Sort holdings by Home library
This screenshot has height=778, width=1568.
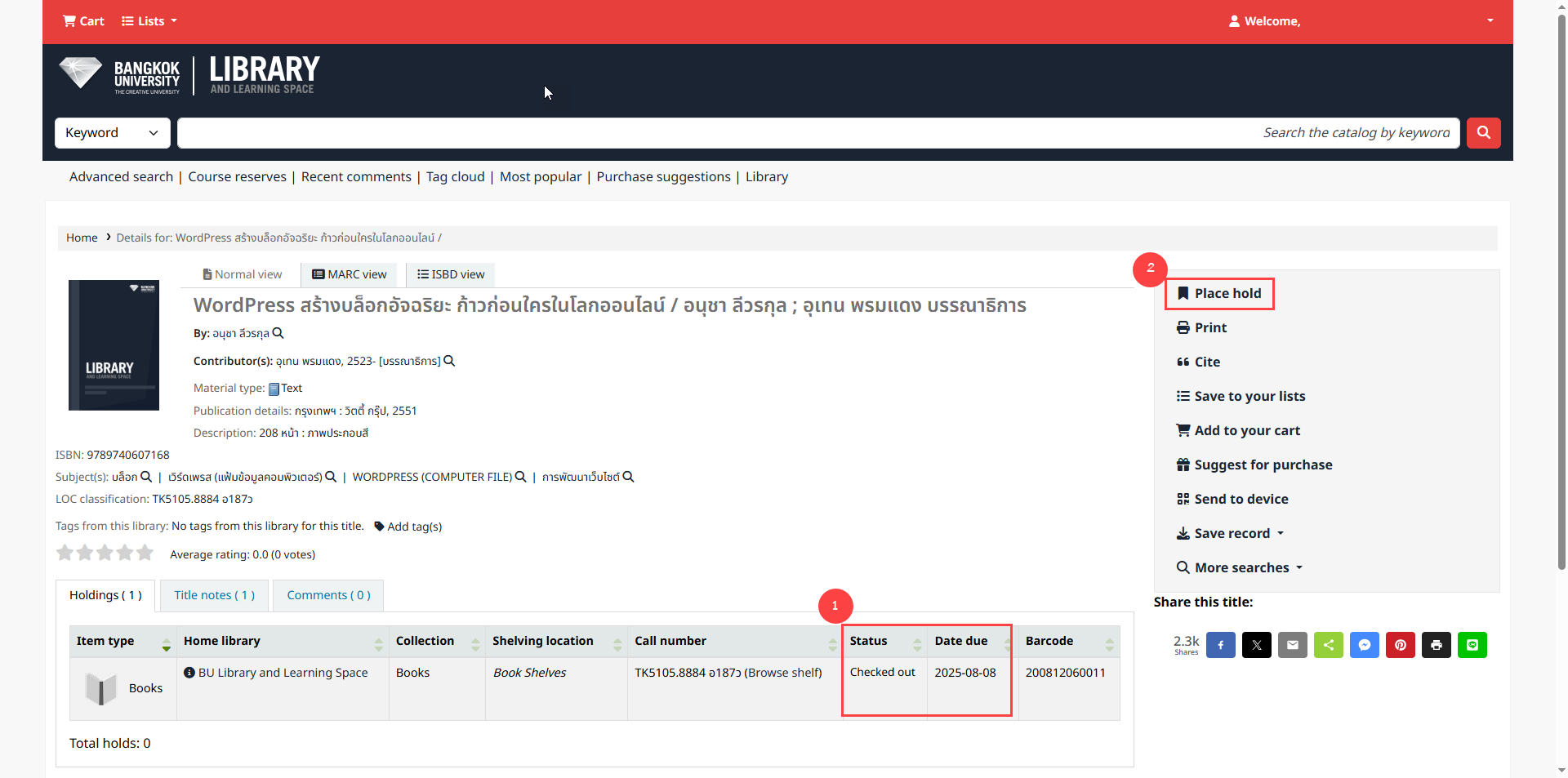pyautogui.click(x=283, y=642)
